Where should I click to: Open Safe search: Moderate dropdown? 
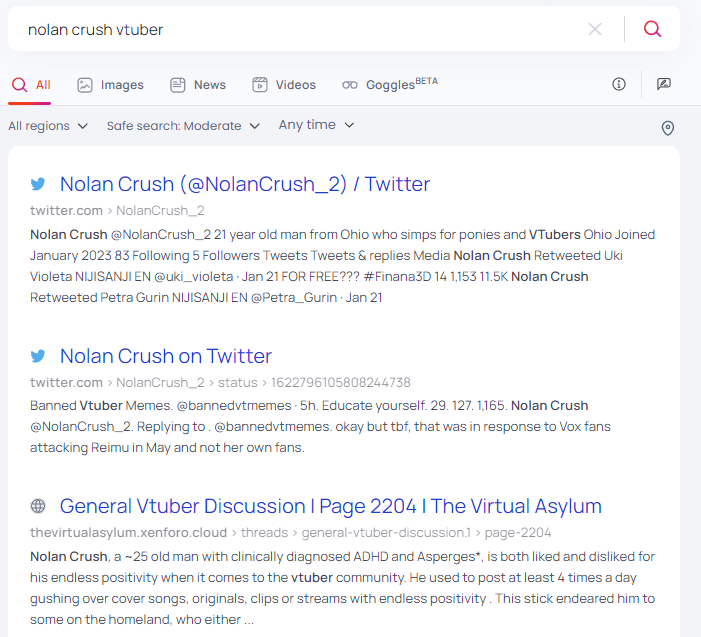click(x=183, y=126)
